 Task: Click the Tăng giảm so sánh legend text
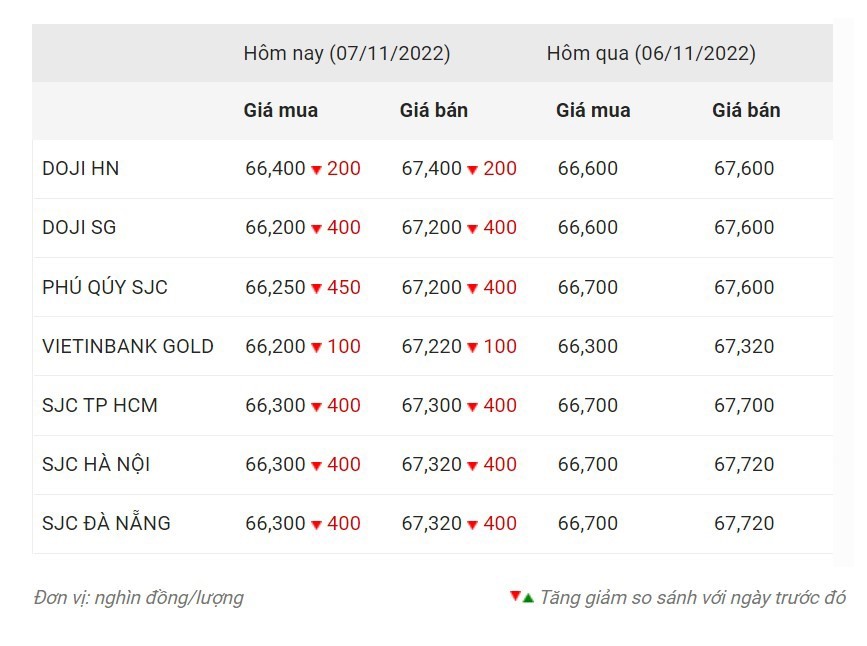pos(692,598)
